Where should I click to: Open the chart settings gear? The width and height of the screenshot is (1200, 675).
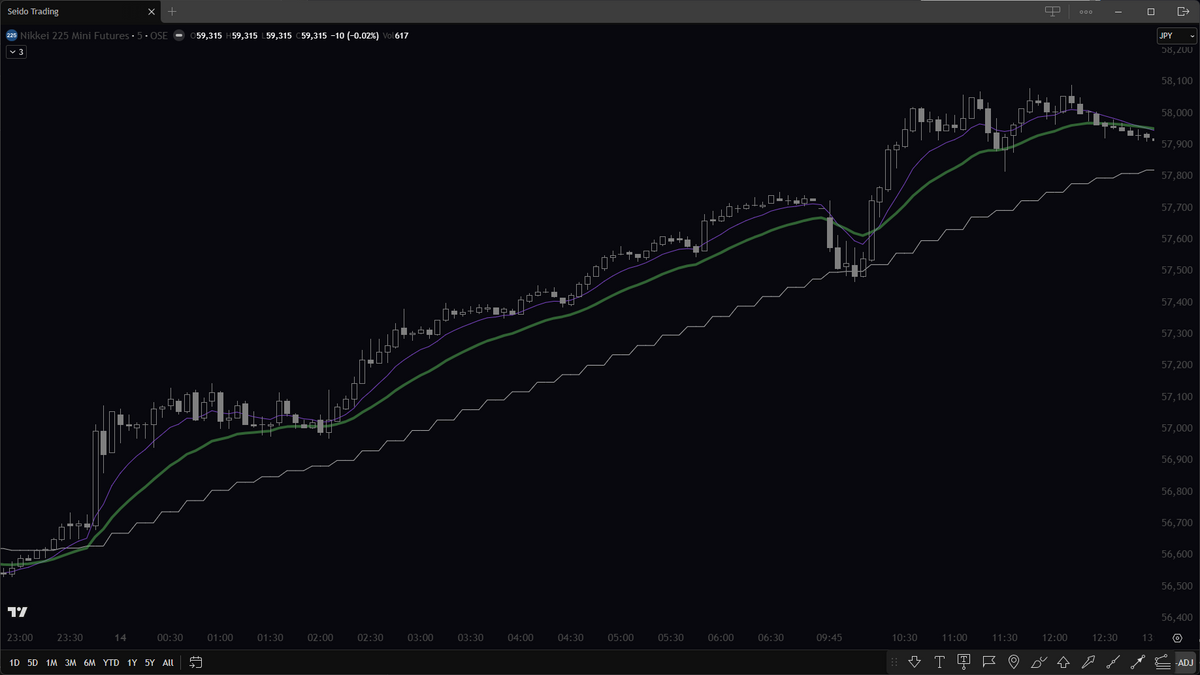(x=1177, y=638)
